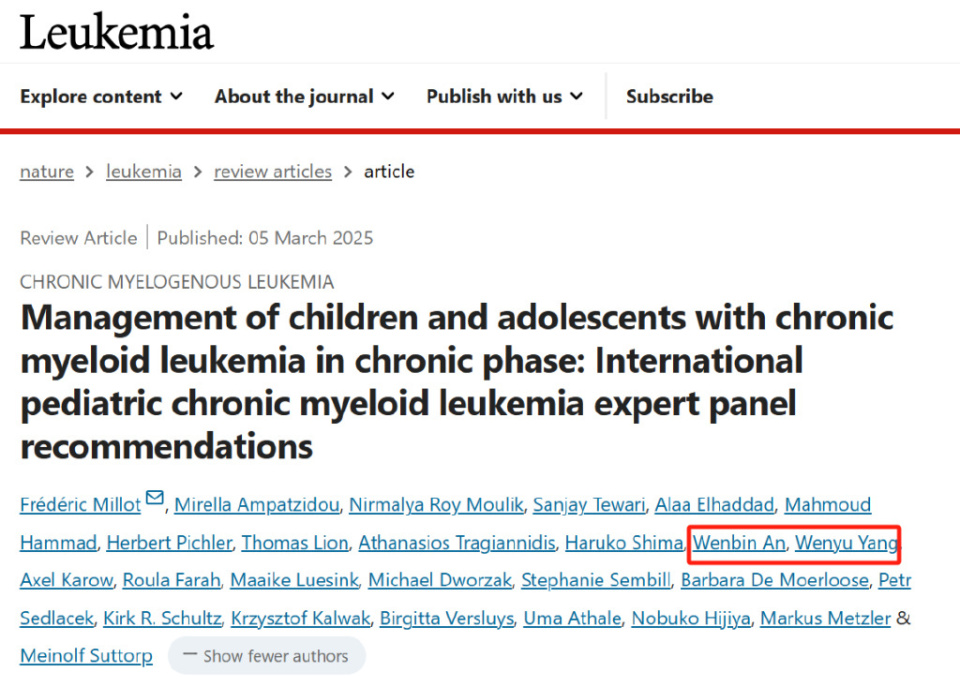The image size is (960, 687).
Task: Click the envelope icon beside Frédéric Millot
Action: [154, 499]
